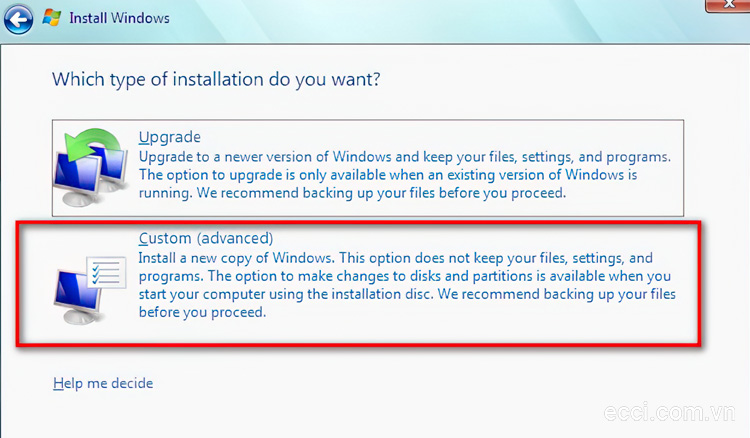Viewport: 750px width, 438px height.
Task: Select the Upgrade computers icon
Action: (90, 167)
